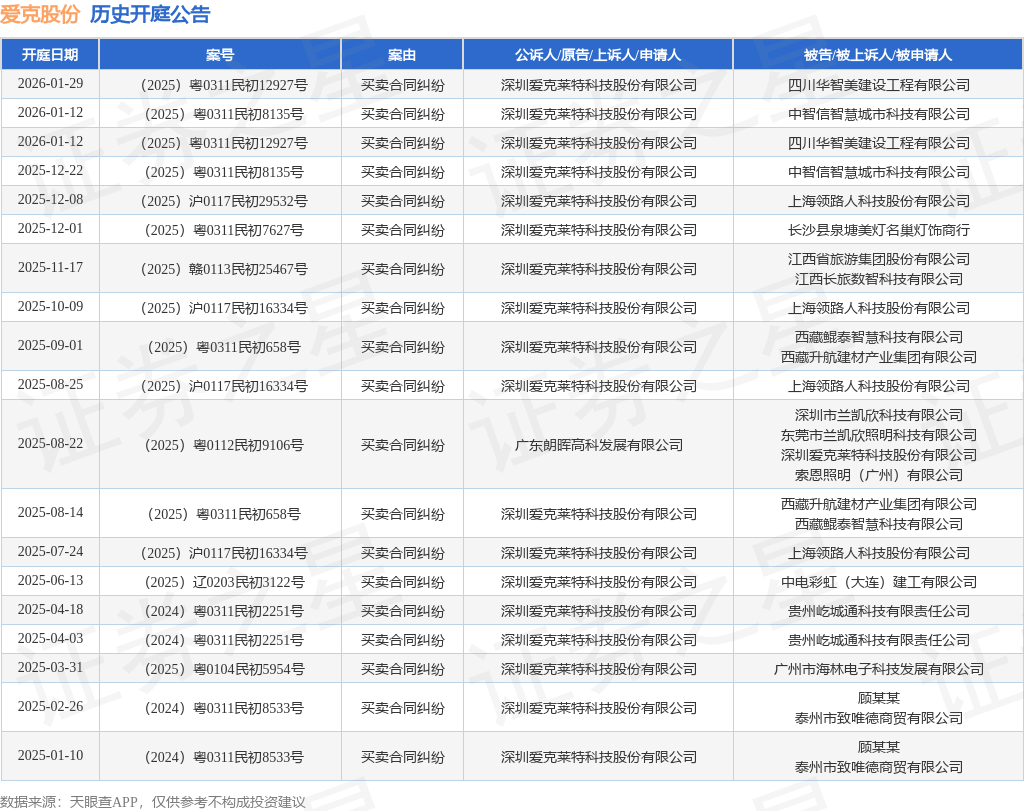Viewport: 1024px width, 811px height.
Task: Select the 案由 column header
Action: (402, 55)
